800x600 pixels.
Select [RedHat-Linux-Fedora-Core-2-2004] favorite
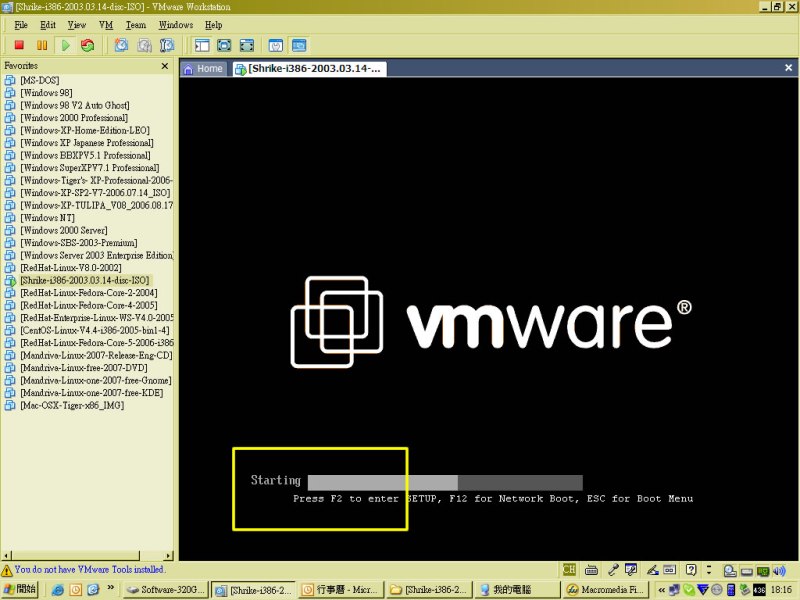[x=89, y=293]
